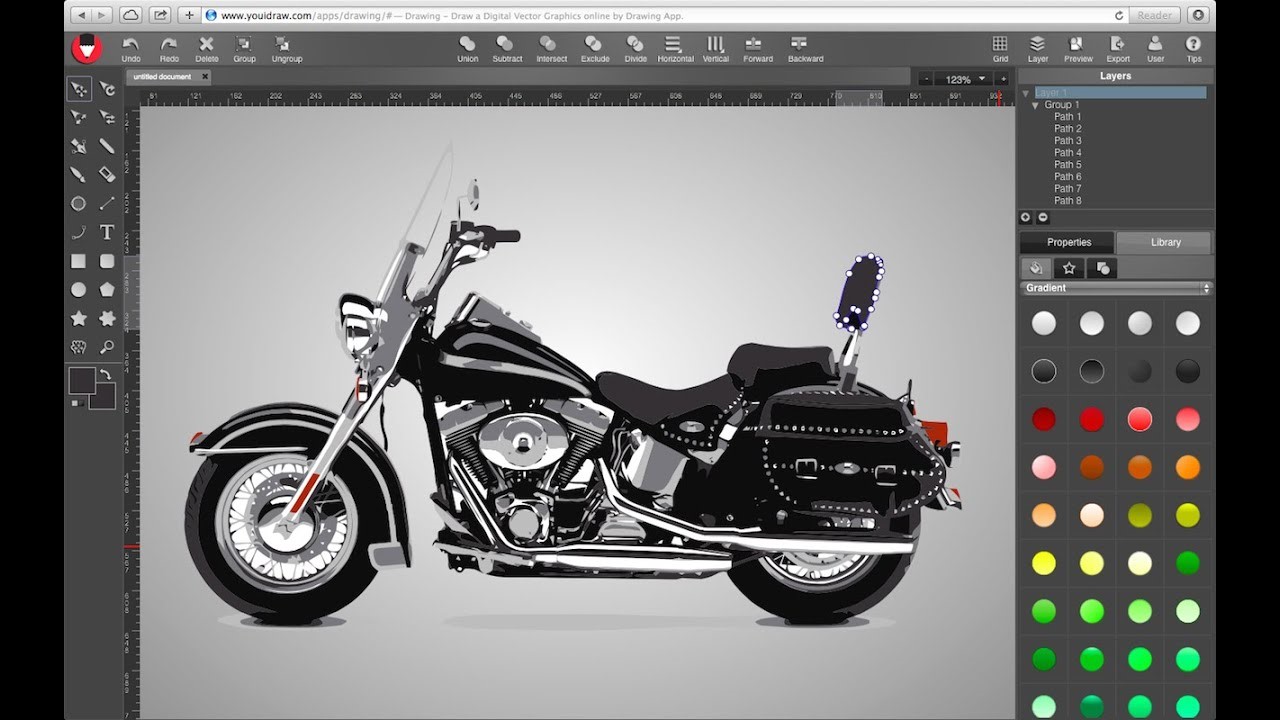
Task: Open the Gradient type dropdown
Action: pyautogui.click(x=1205, y=288)
